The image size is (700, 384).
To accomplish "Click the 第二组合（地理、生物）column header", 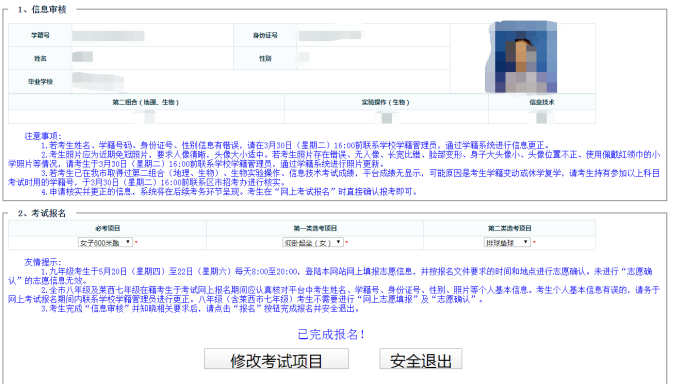I will coord(146,102).
